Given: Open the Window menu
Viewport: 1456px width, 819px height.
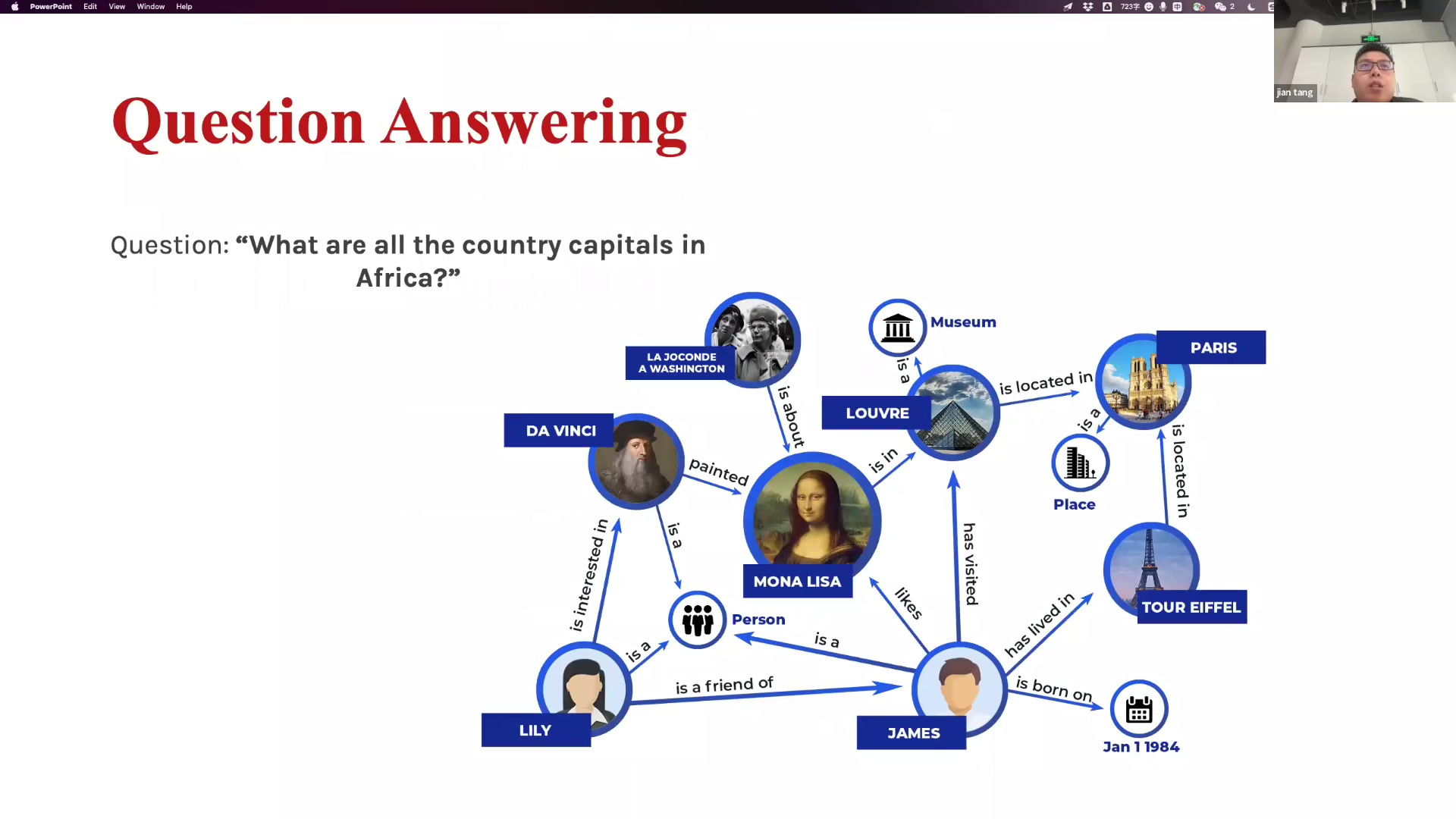Looking at the screenshot, I should tap(151, 7).
